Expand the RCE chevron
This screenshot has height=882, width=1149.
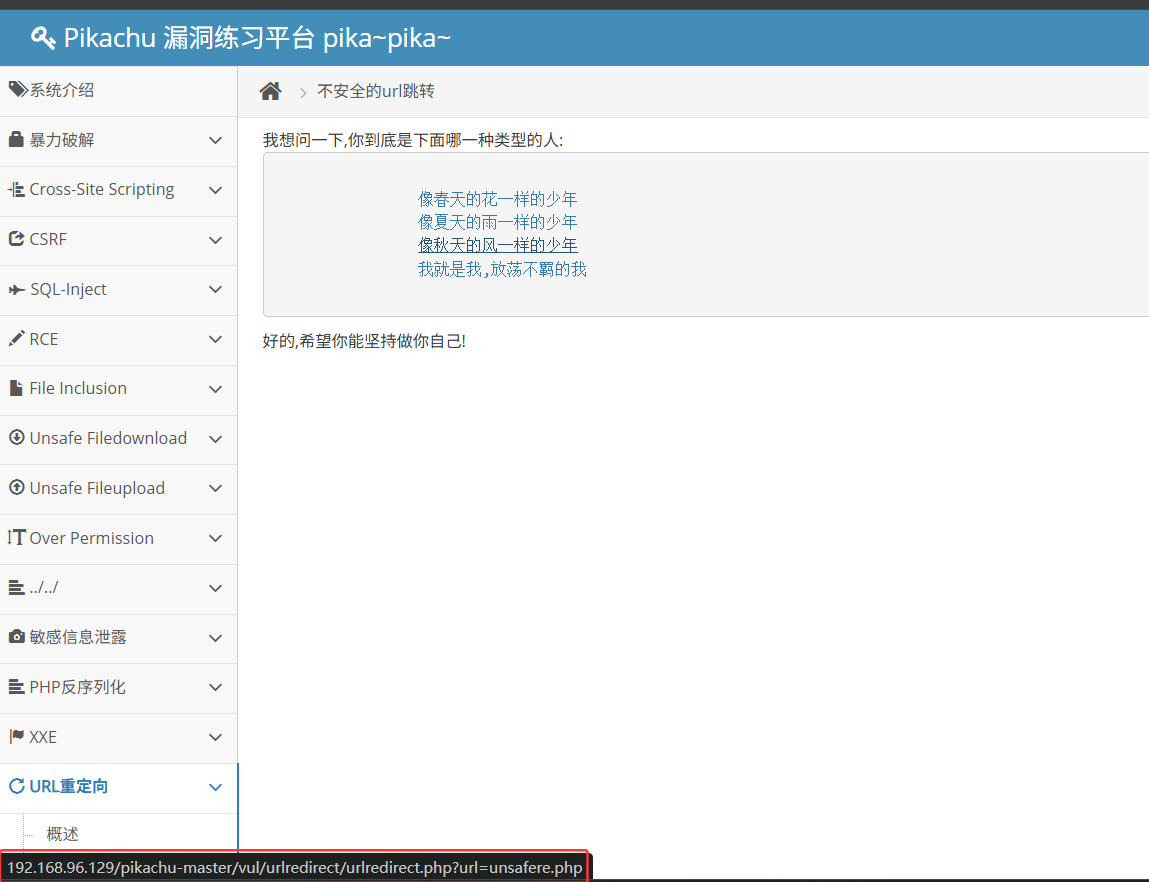215,339
